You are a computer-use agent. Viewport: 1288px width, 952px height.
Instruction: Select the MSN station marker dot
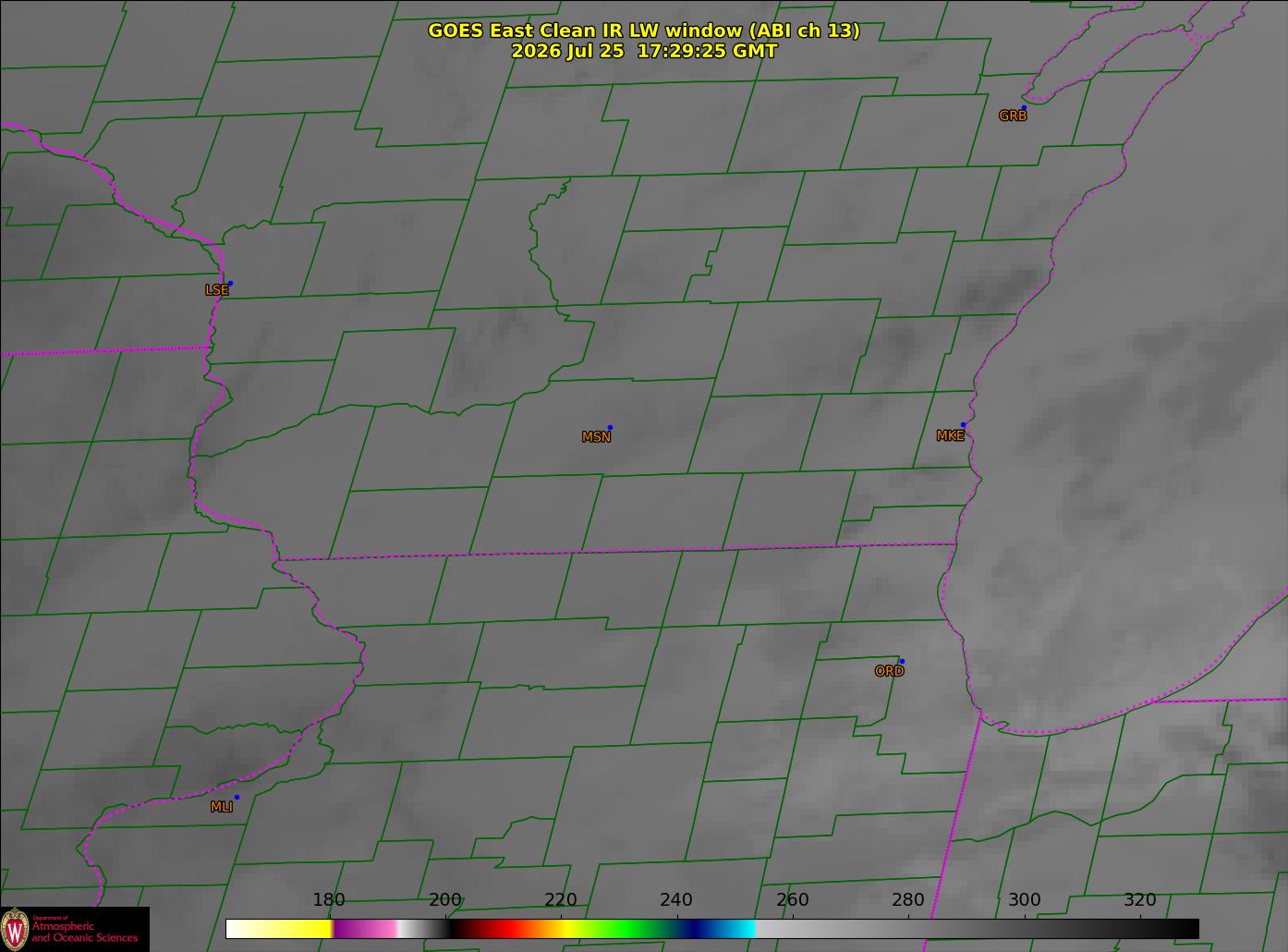pos(610,427)
